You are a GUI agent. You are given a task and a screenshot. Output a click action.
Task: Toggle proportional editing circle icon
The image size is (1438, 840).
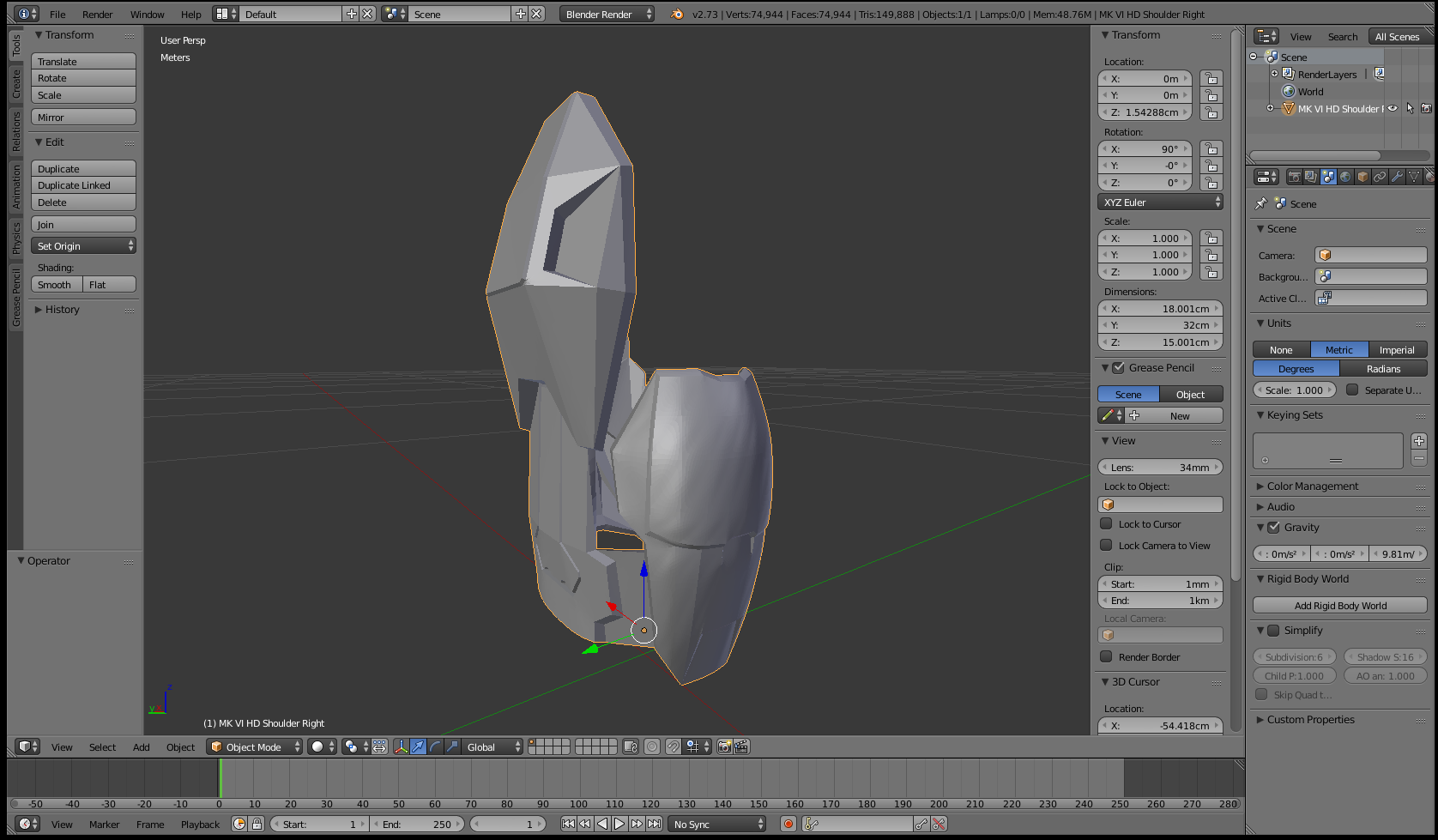tap(652, 747)
